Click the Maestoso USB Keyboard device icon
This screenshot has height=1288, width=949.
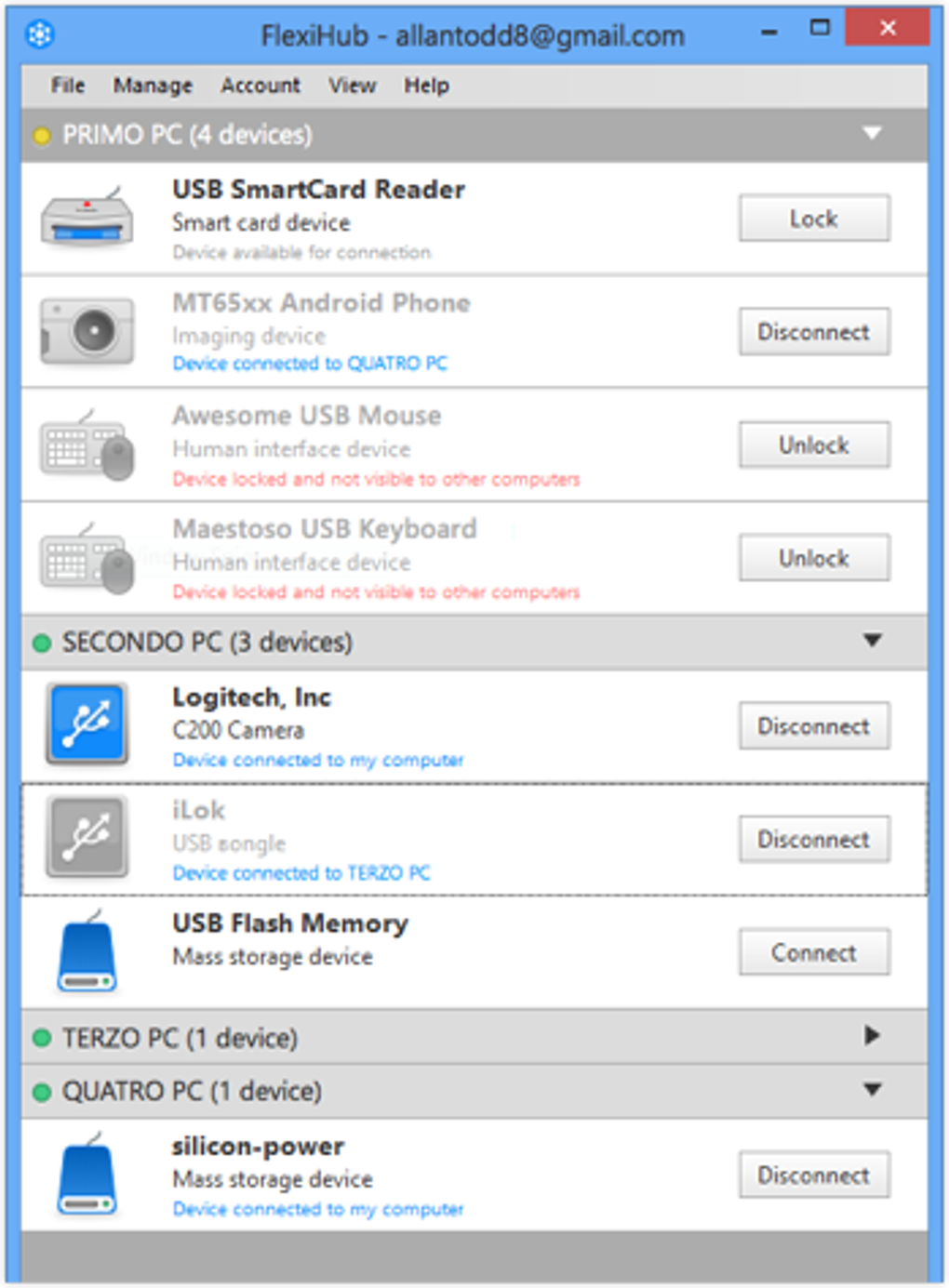(87, 559)
